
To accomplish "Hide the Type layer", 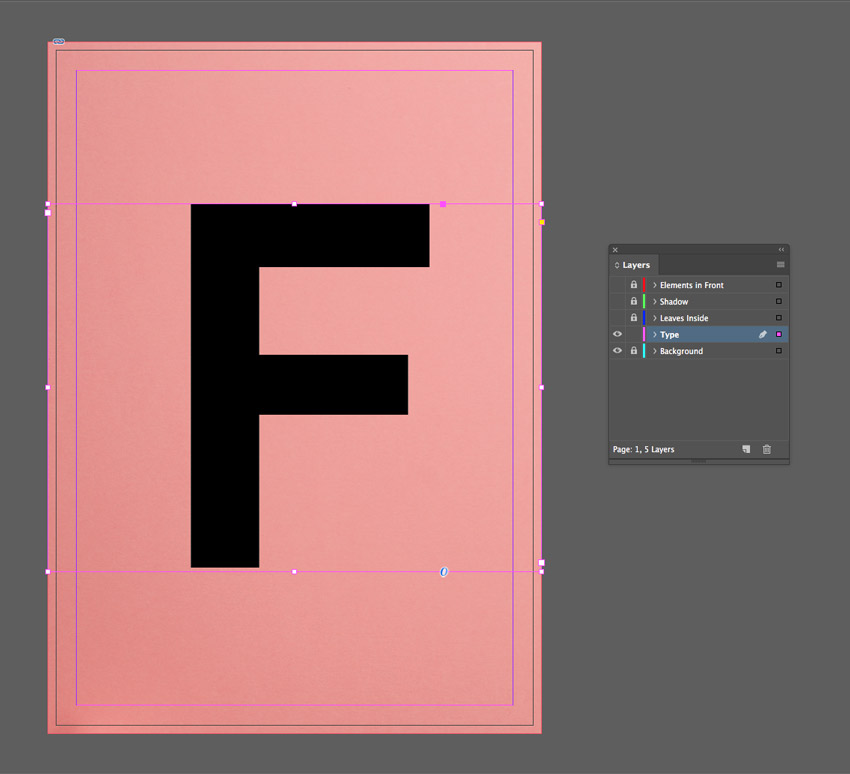I will click(x=617, y=334).
